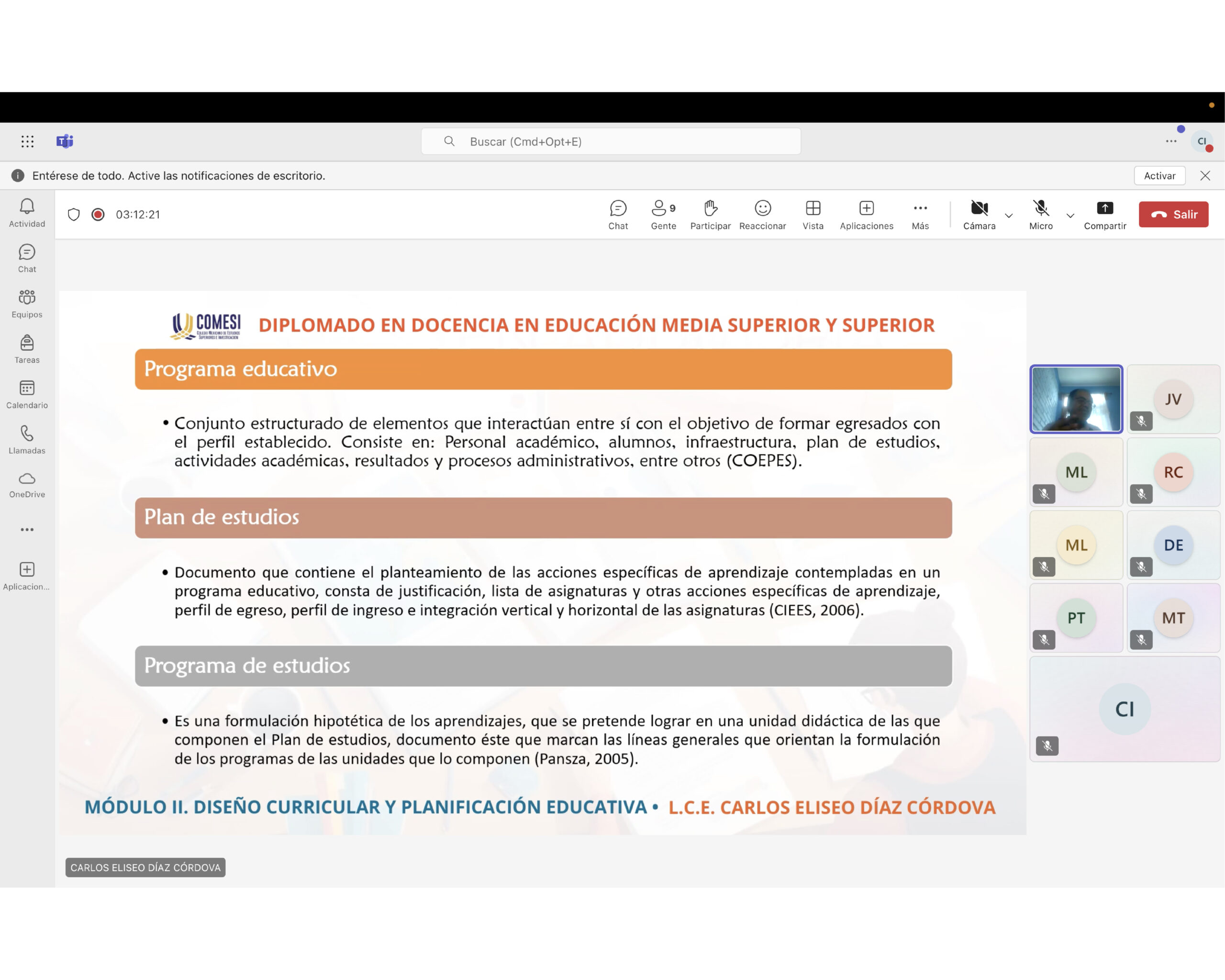This screenshot has width=1225, height=980.
Task: Click the red recording indicator
Action: [98, 214]
